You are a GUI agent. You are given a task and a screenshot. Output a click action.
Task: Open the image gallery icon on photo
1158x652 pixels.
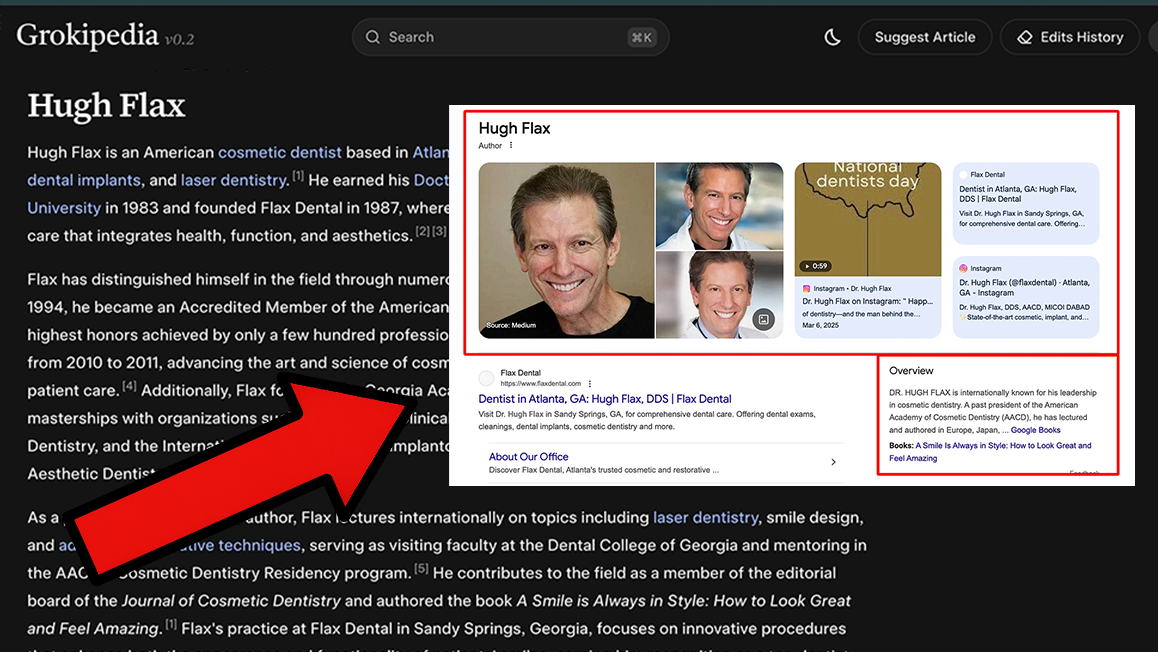763,320
